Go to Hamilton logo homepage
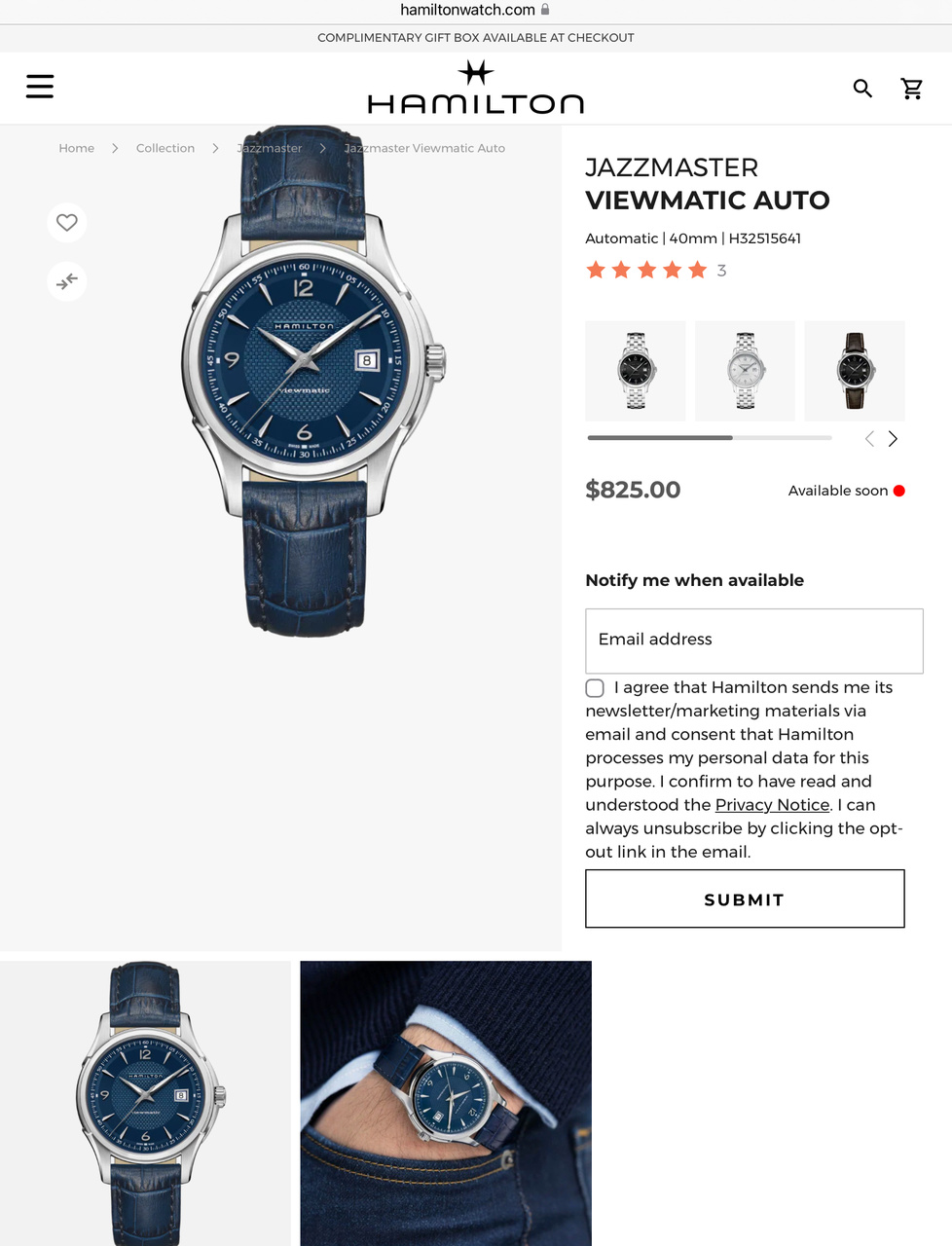This screenshot has height=1246, width=952. tap(476, 88)
